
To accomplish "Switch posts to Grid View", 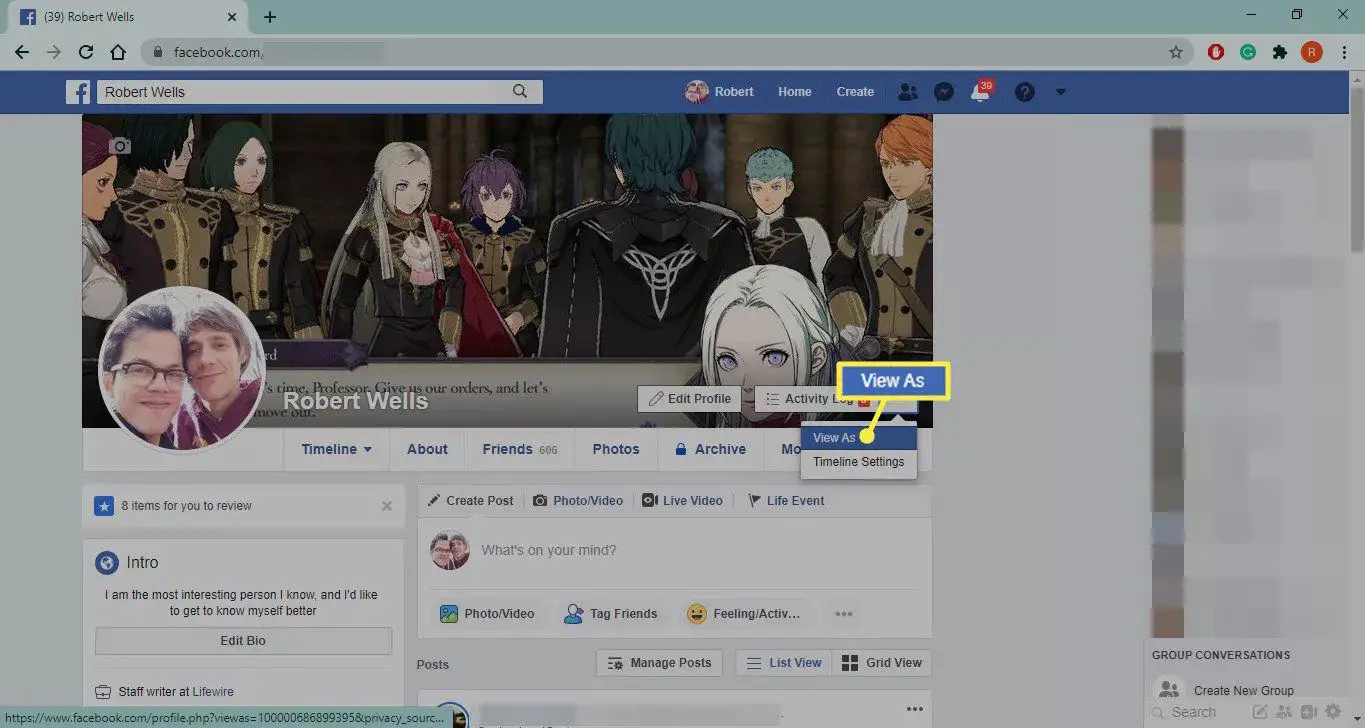I will click(881, 663).
